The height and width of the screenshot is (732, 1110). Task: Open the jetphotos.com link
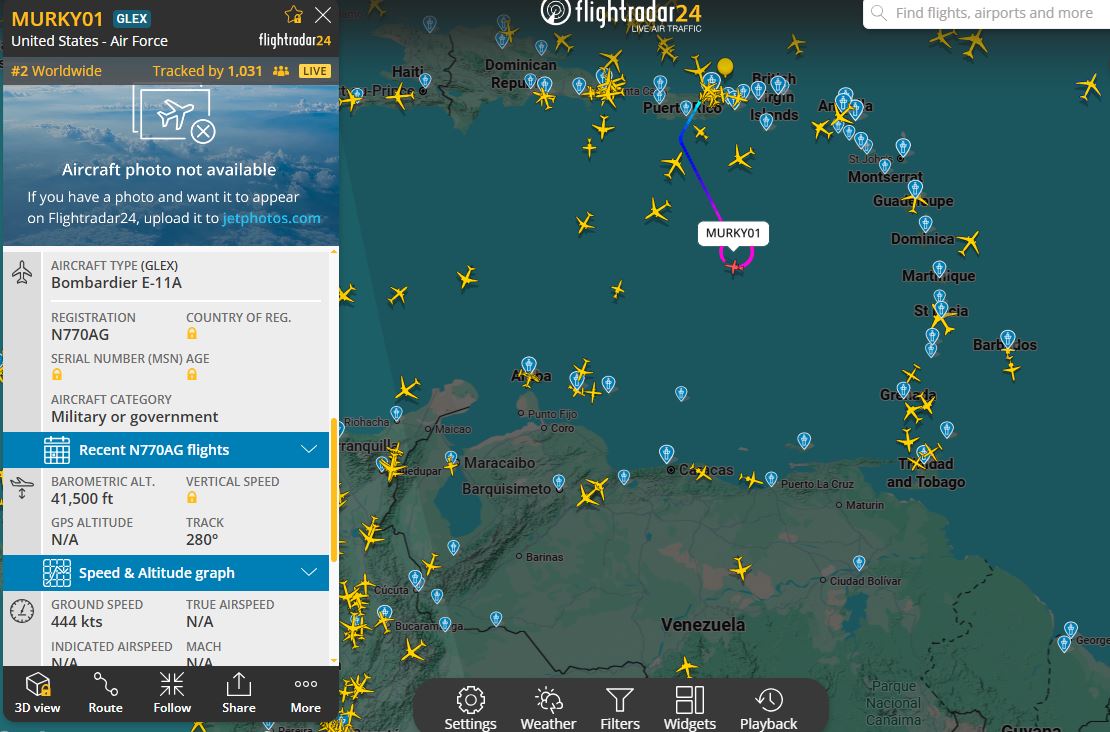click(271, 218)
